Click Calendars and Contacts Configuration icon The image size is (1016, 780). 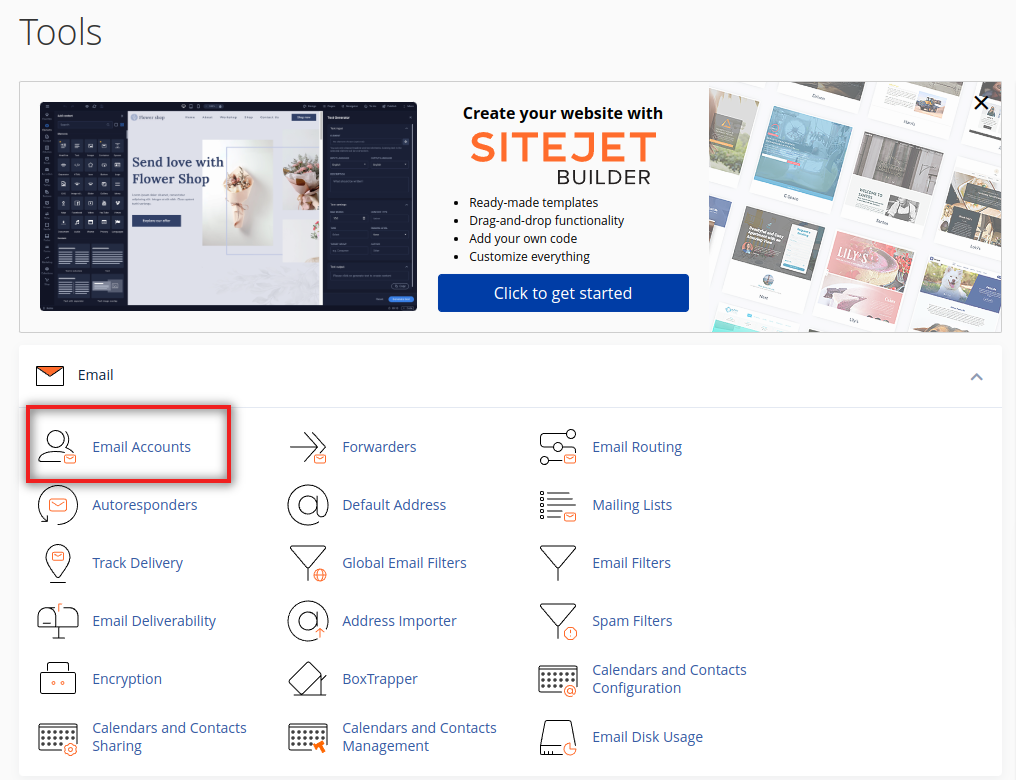(558, 680)
